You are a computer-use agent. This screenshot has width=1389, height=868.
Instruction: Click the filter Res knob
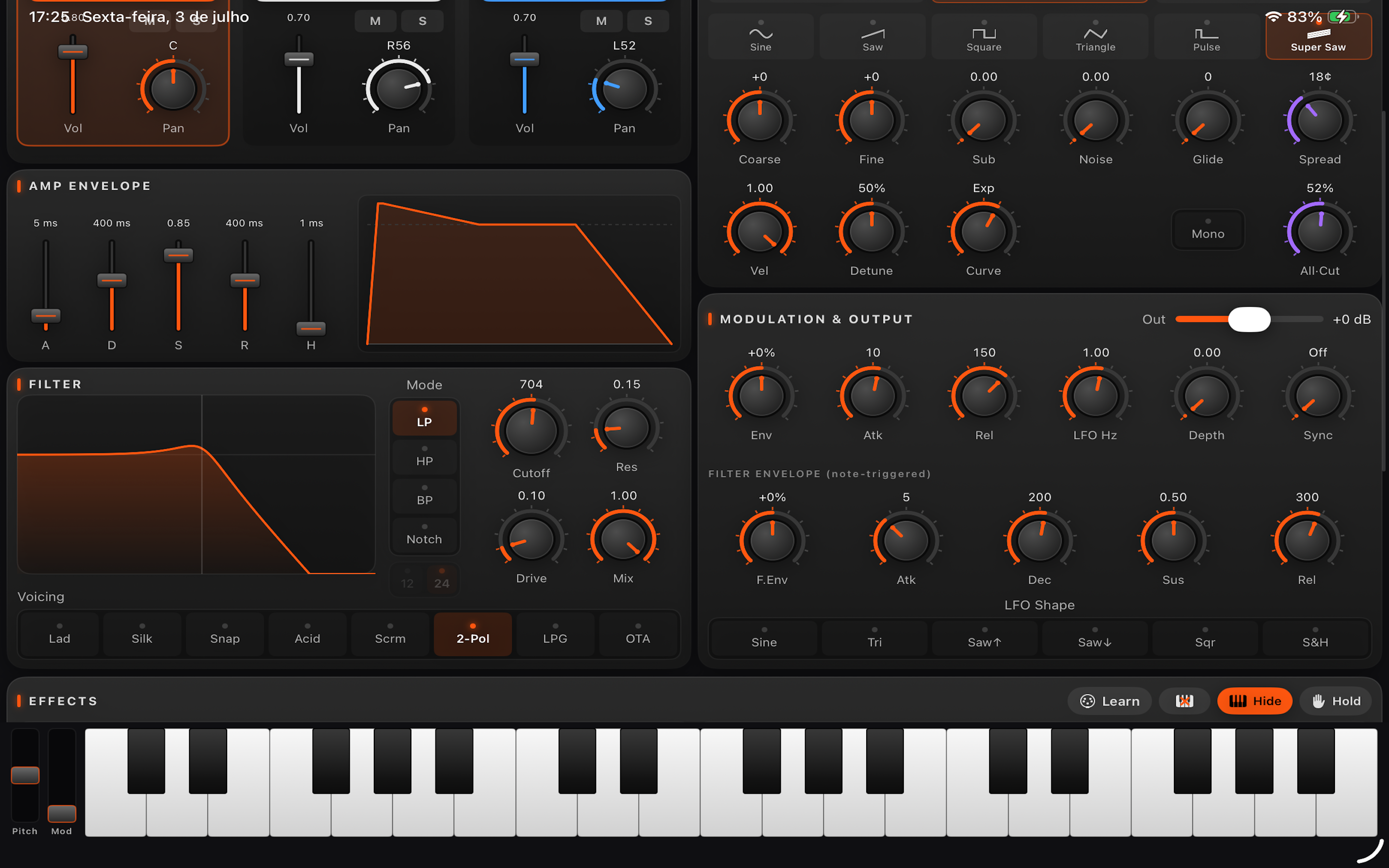626,427
